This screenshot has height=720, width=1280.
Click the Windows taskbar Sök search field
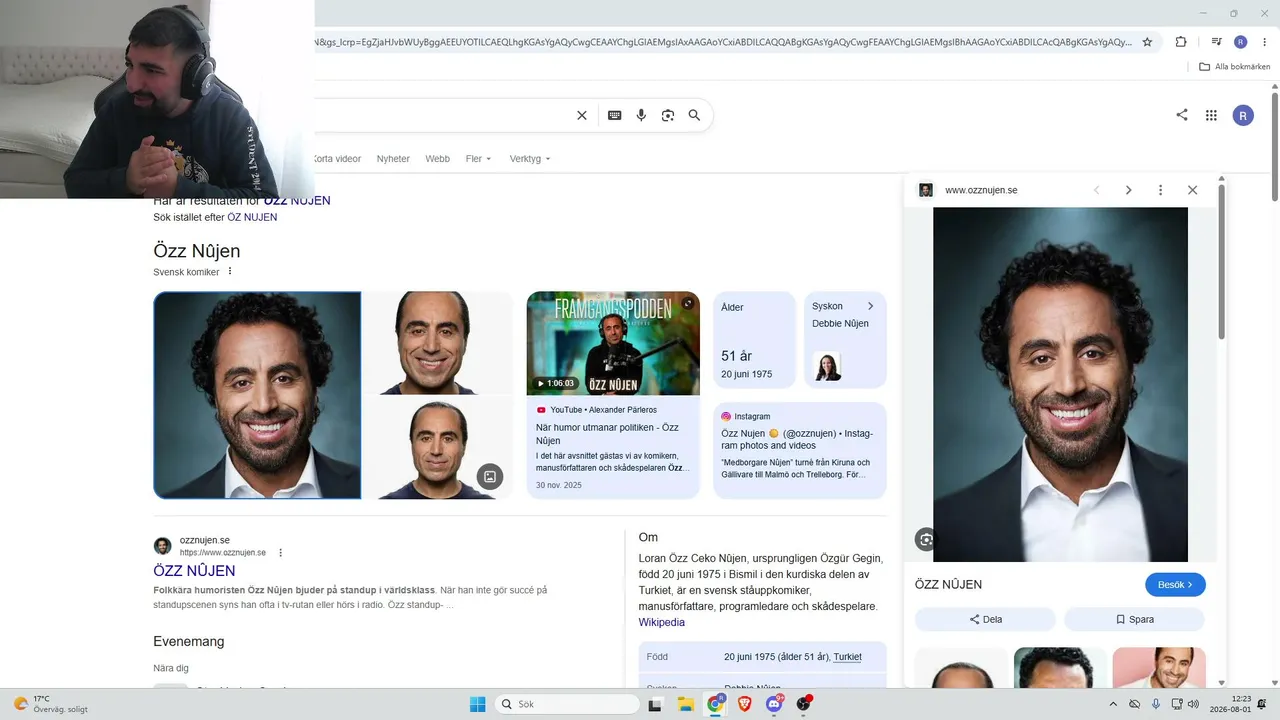[568, 704]
